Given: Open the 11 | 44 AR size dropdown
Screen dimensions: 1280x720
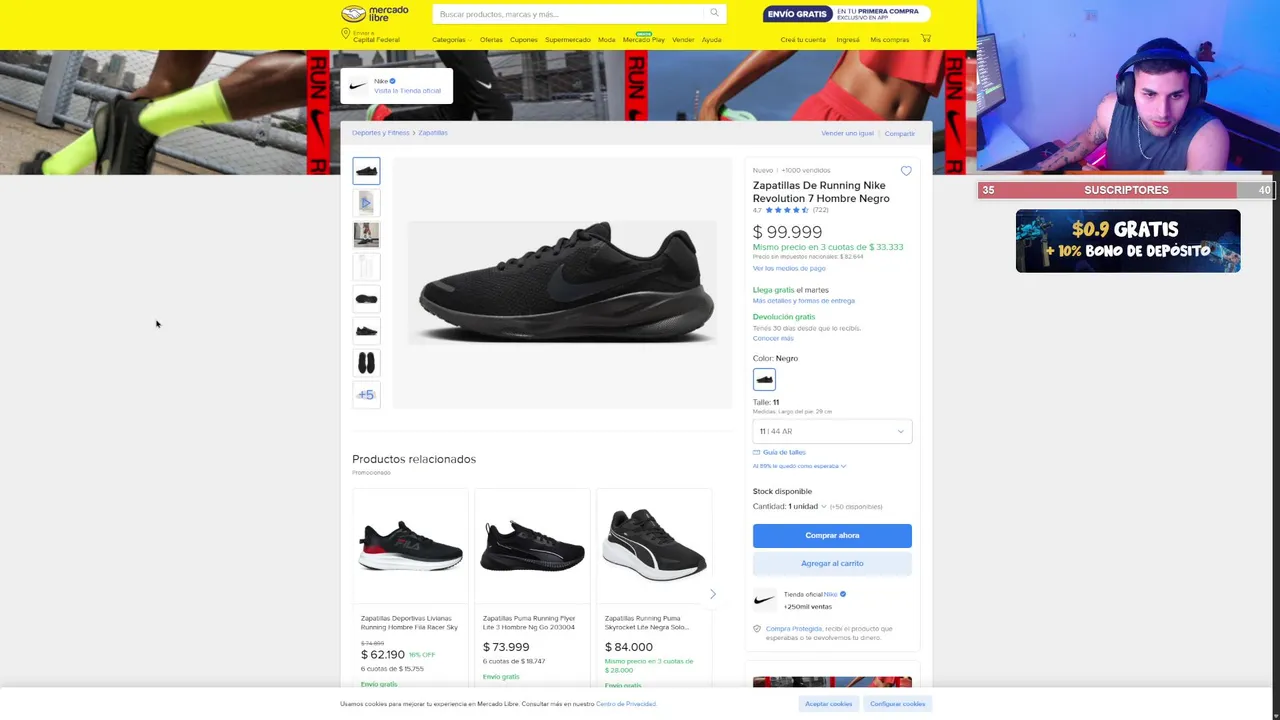Looking at the screenshot, I should pos(832,431).
